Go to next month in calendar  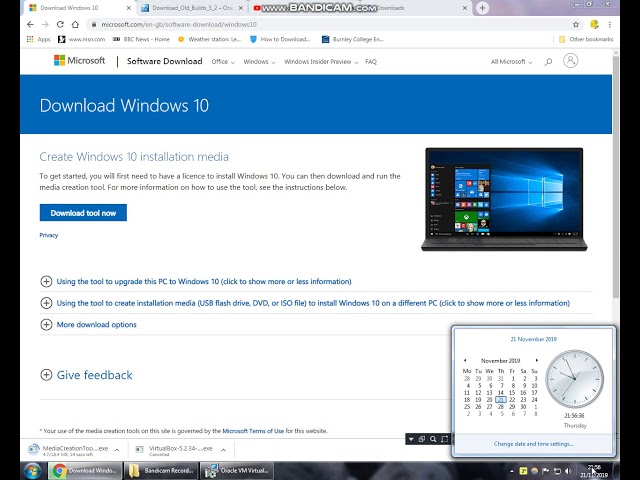pyautogui.click(x=537, y=360)
